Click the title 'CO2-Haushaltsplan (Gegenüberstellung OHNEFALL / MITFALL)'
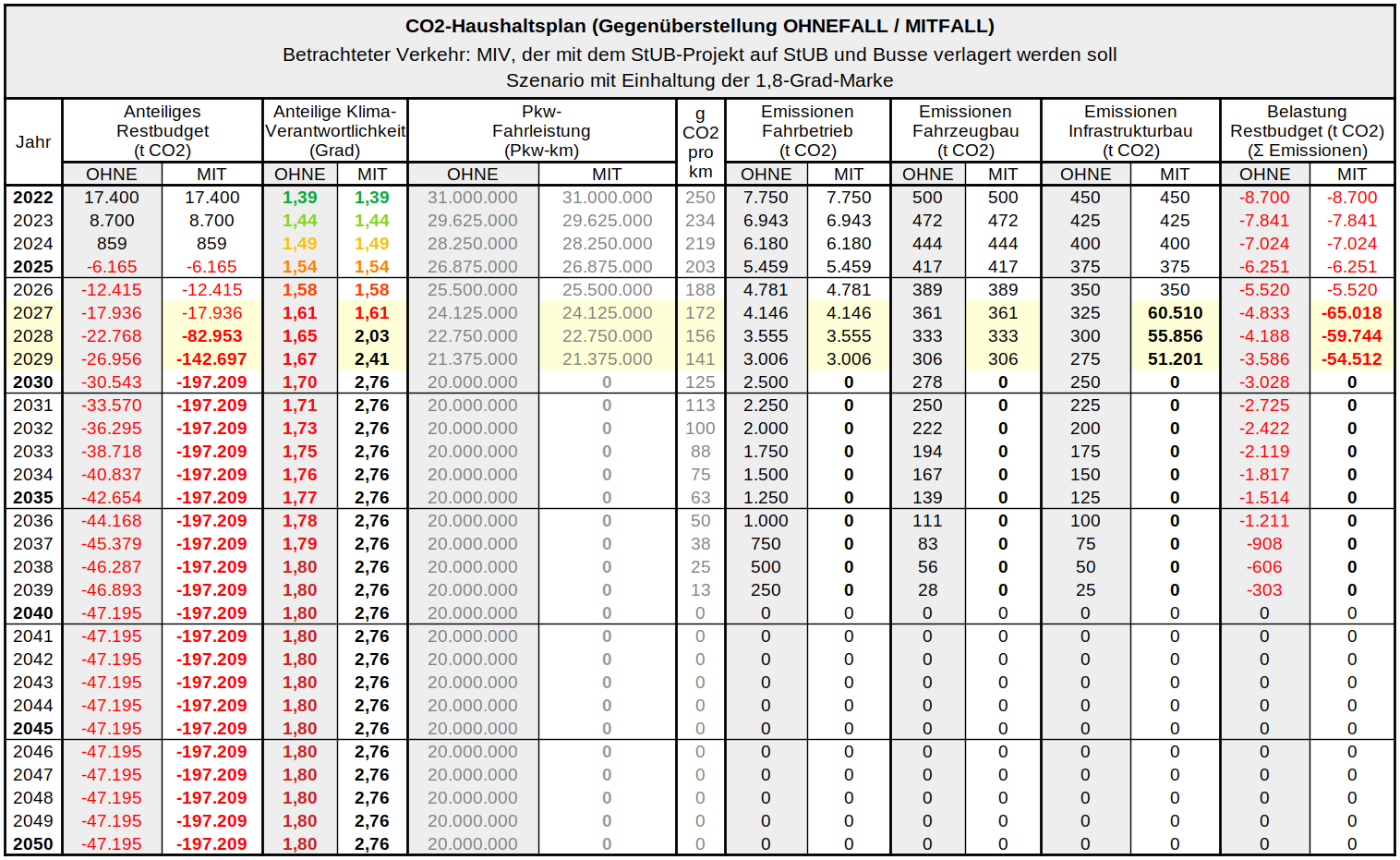The width and height of the screenshot is (1400, 860). tap(700, 26)
